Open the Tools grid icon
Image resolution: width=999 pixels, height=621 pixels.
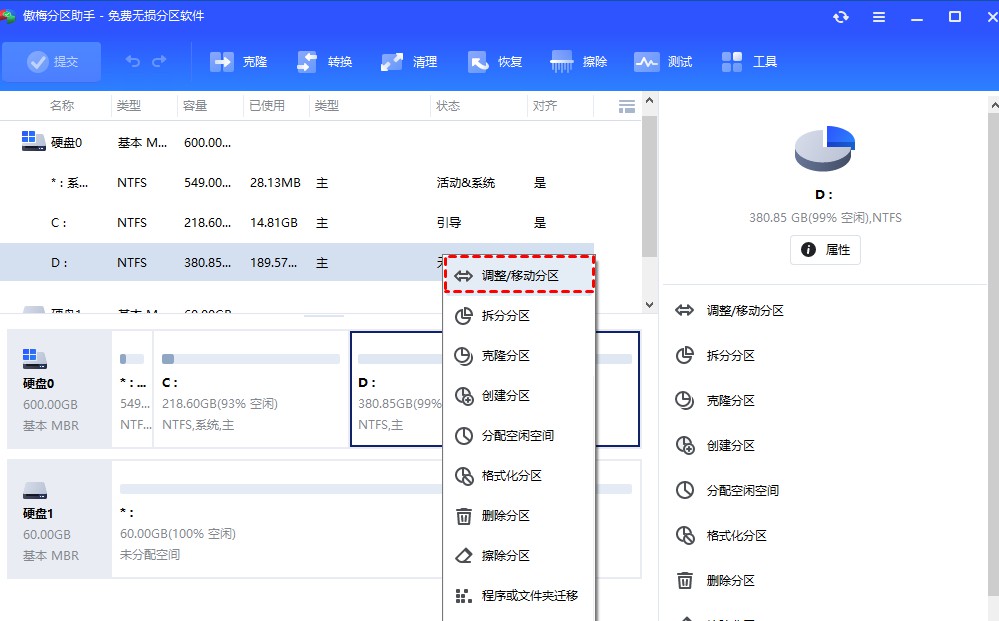point(732,62)
